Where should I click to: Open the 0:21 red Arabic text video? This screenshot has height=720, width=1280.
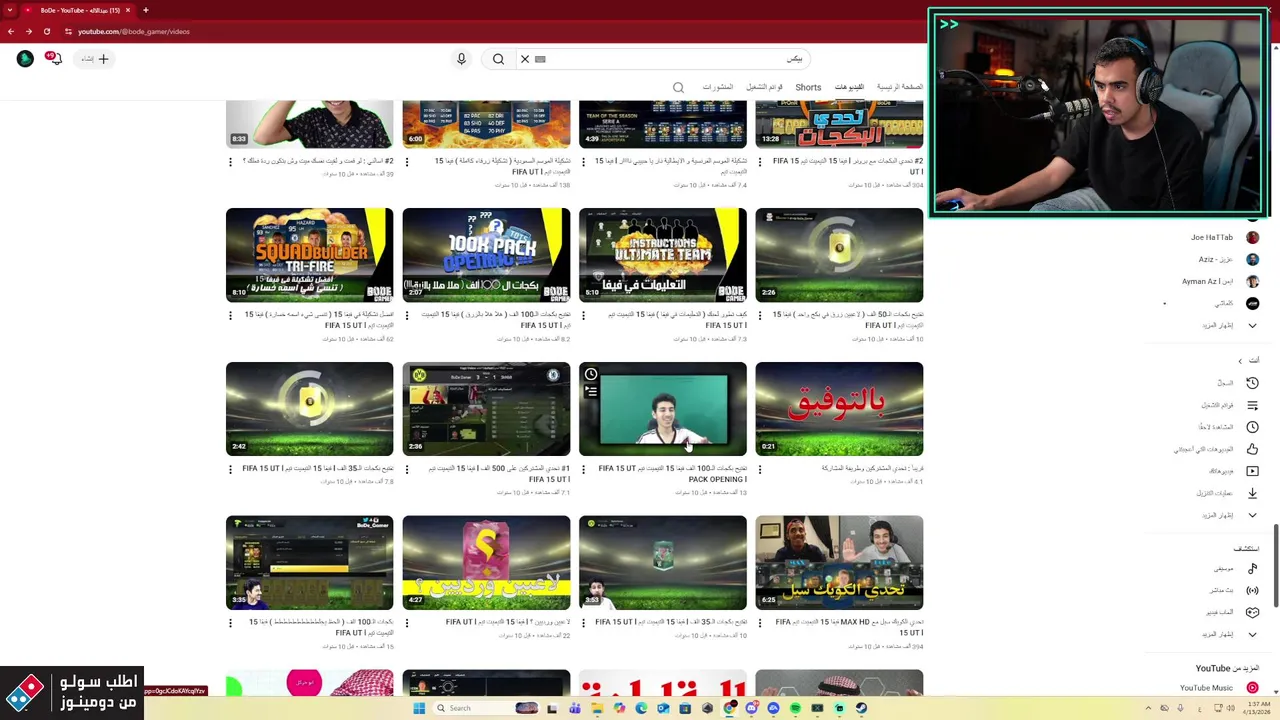pyautogui.click(x=839, y=409)
